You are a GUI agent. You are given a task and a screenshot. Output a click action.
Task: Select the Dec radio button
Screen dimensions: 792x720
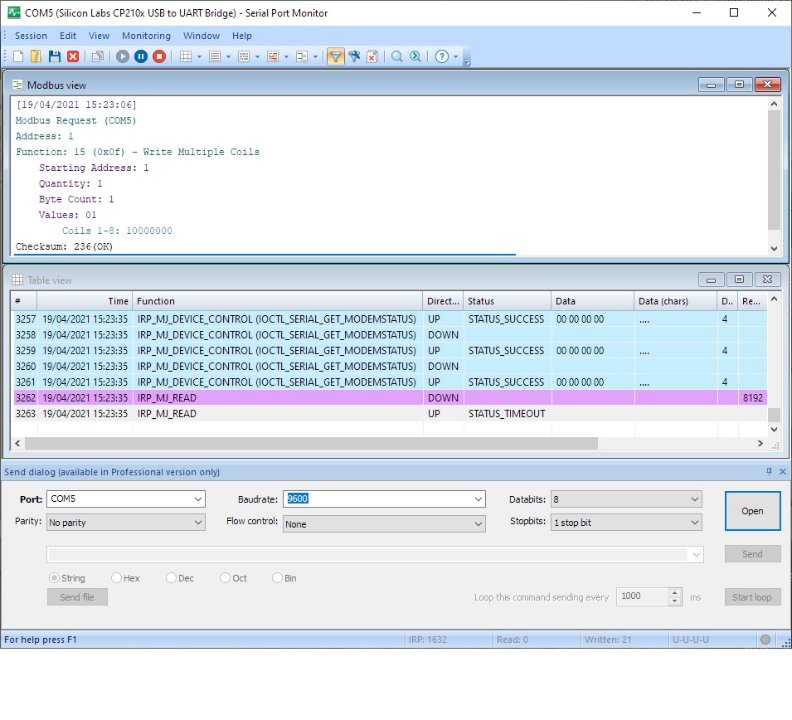point(171,578)
